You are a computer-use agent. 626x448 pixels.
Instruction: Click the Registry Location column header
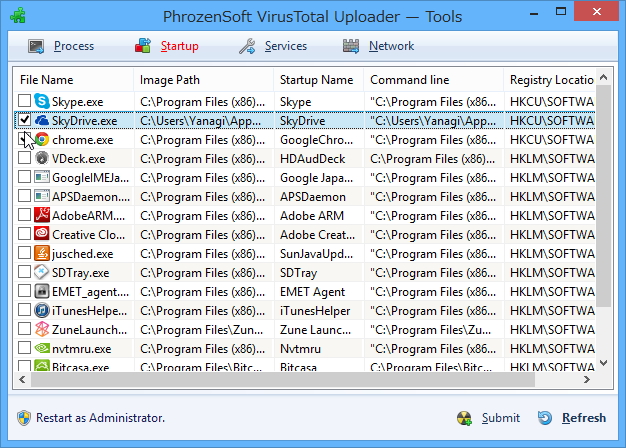549,80
